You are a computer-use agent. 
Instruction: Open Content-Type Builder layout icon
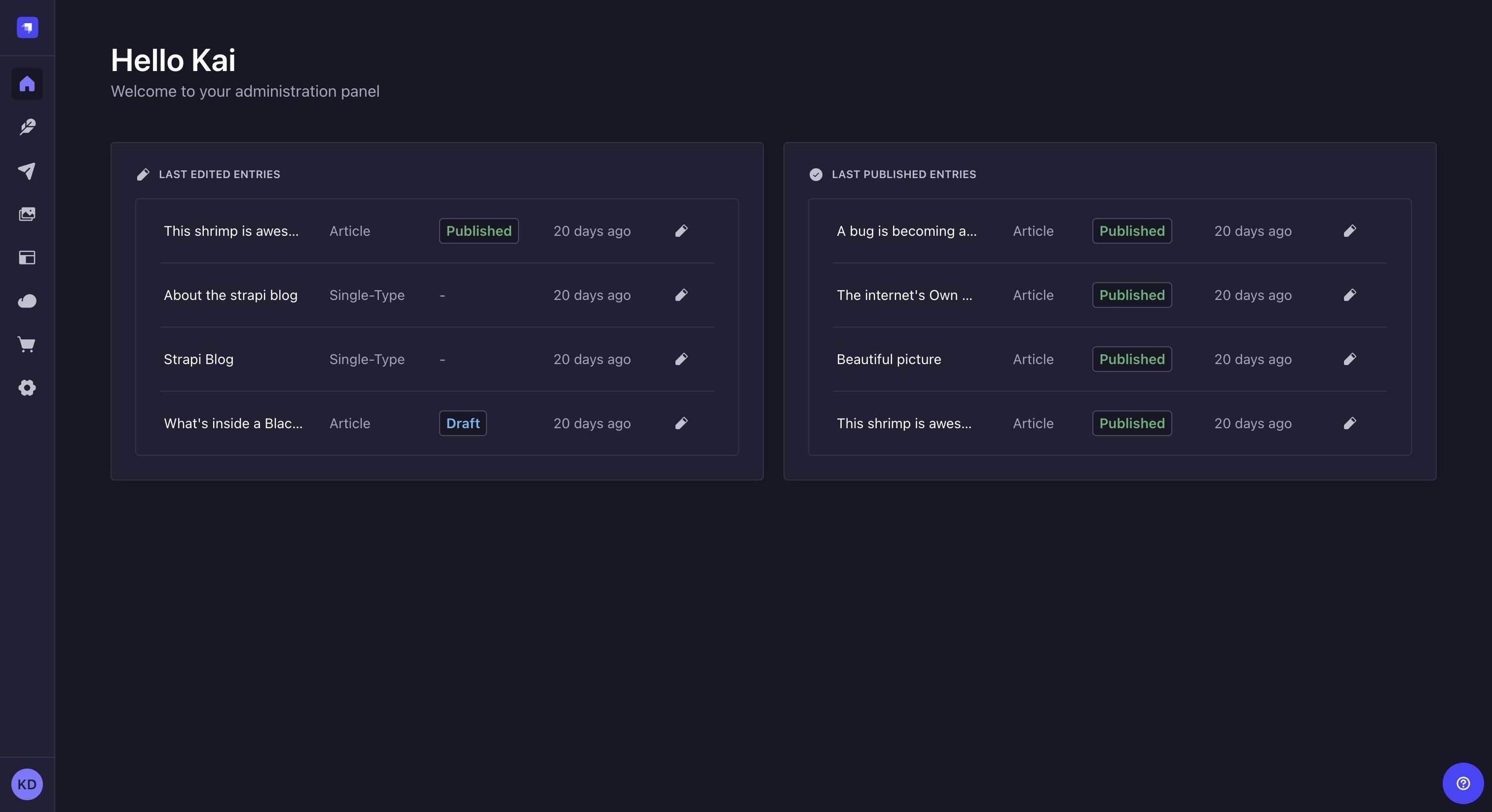27,258
